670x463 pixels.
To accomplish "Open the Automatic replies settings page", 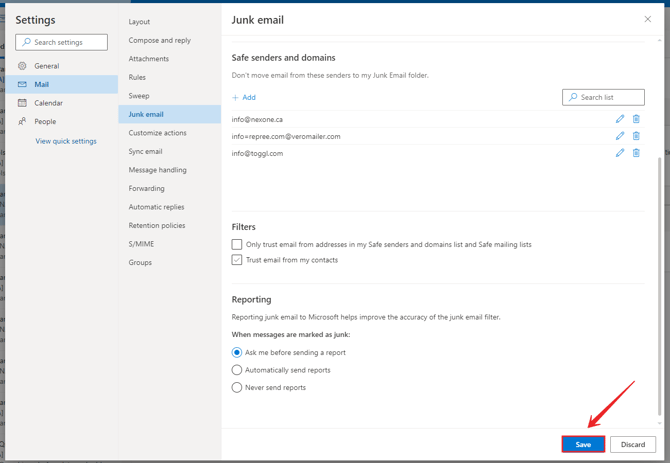I will pos(156,207).
